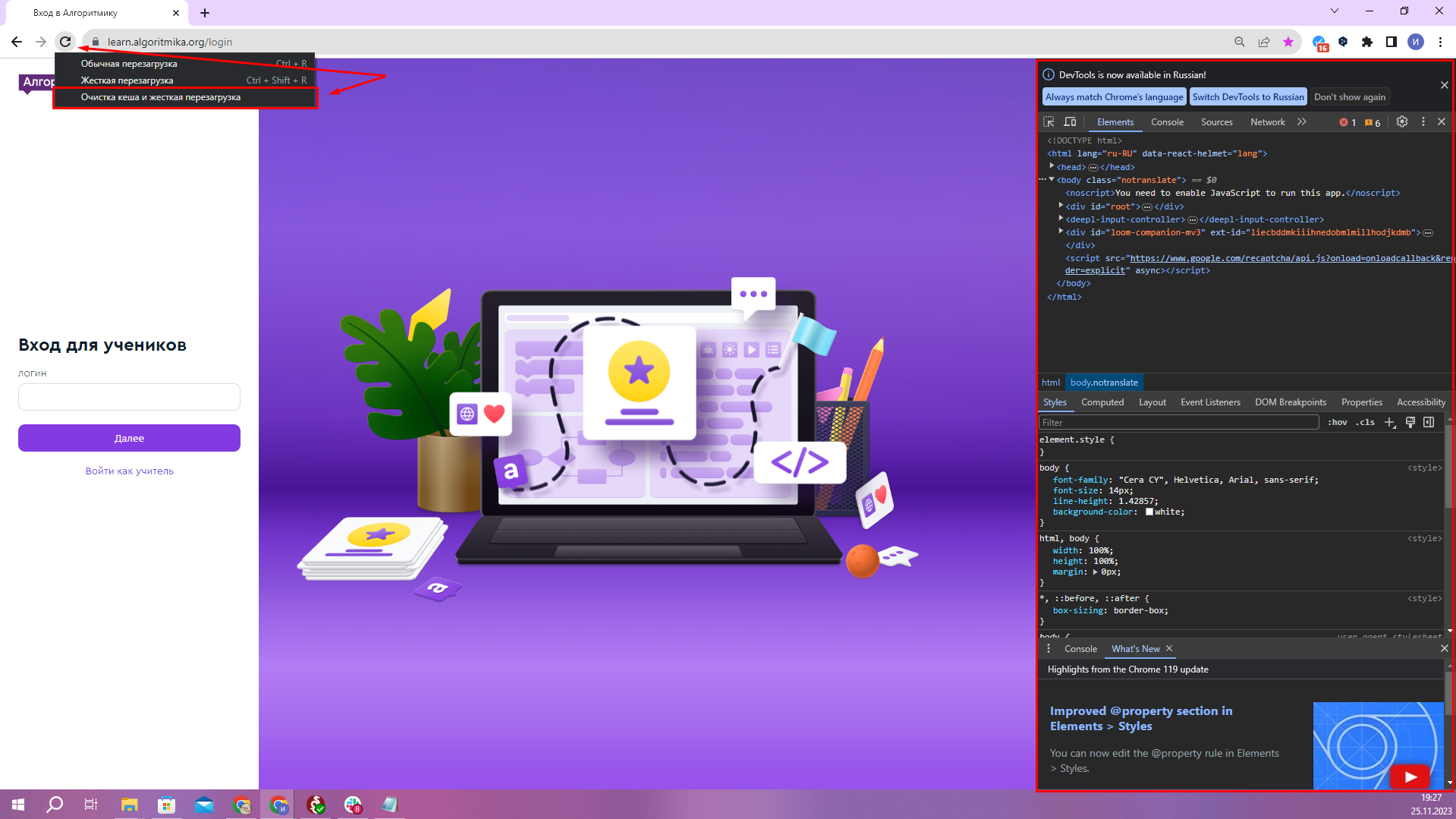
Task: Expand the margin shorthand property triangle
Action: pos(1095,572)
